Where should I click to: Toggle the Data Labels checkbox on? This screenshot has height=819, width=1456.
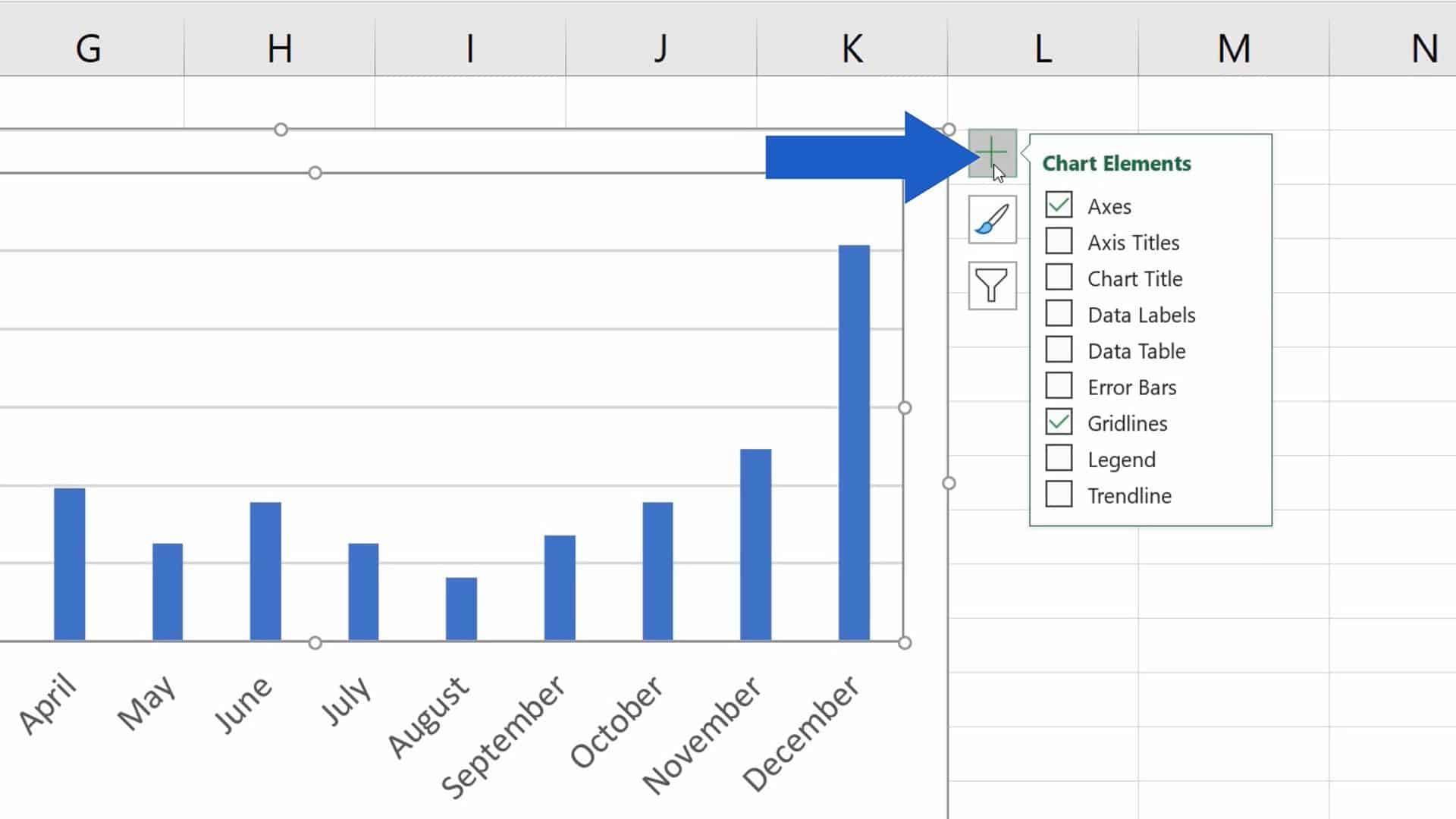(x=1059, y=314)
